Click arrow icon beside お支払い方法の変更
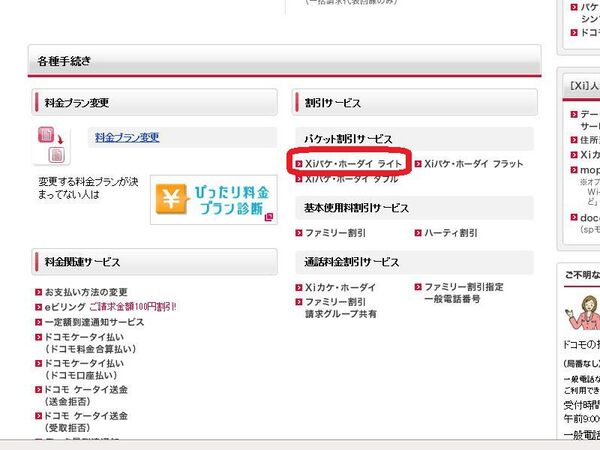This screenshot has height=450, width=600. [38, 292]
